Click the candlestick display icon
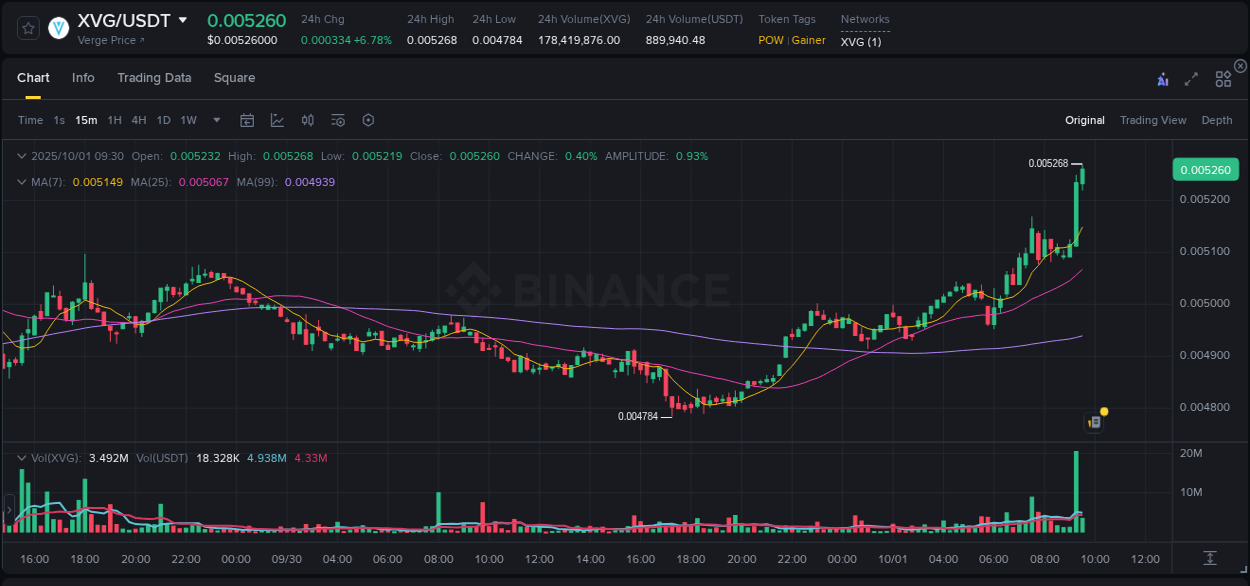The width and height of the screenshot is (1250, 586). (308, 120)
